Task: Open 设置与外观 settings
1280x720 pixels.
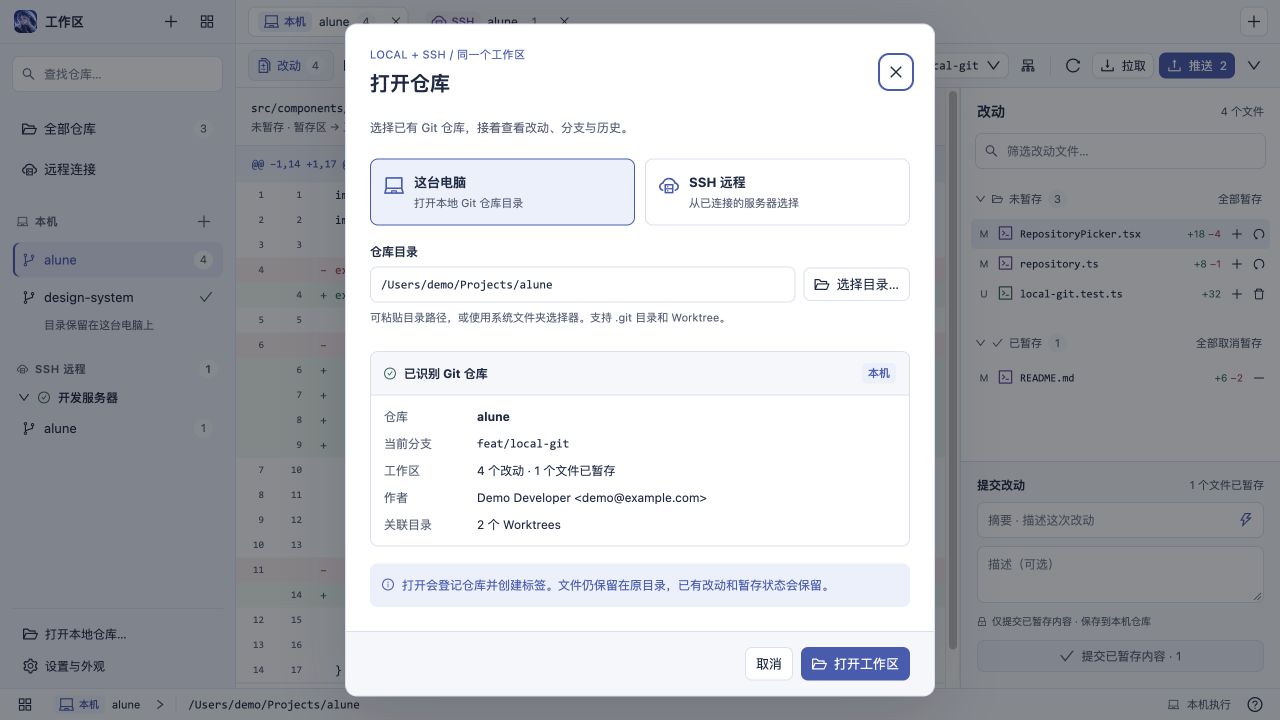Action: 117,666
